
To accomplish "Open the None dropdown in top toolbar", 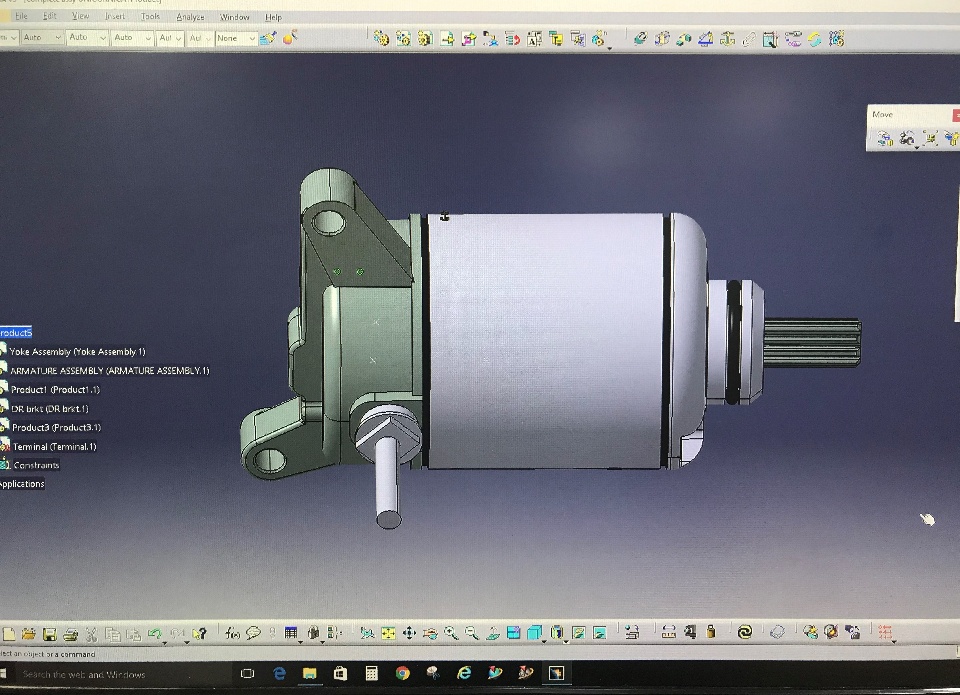I will coord(236,38).
